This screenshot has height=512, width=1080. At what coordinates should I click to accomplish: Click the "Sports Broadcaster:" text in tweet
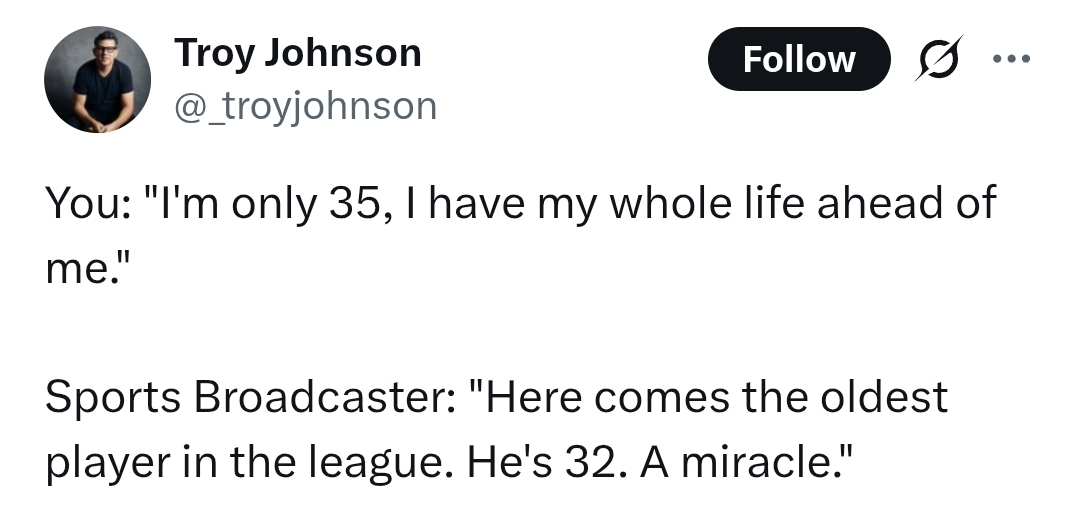coord(248,398)
